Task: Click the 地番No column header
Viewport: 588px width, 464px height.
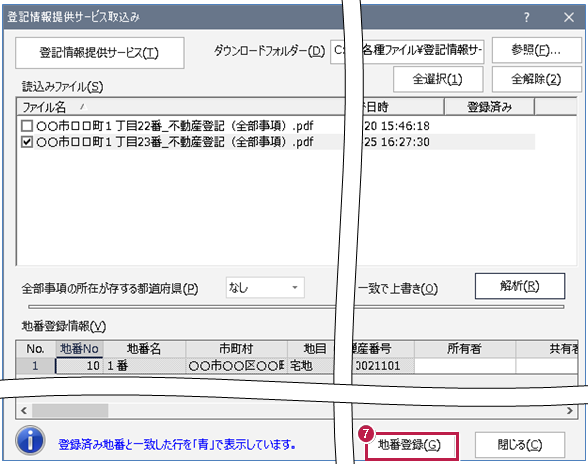Action: point(80,349)
